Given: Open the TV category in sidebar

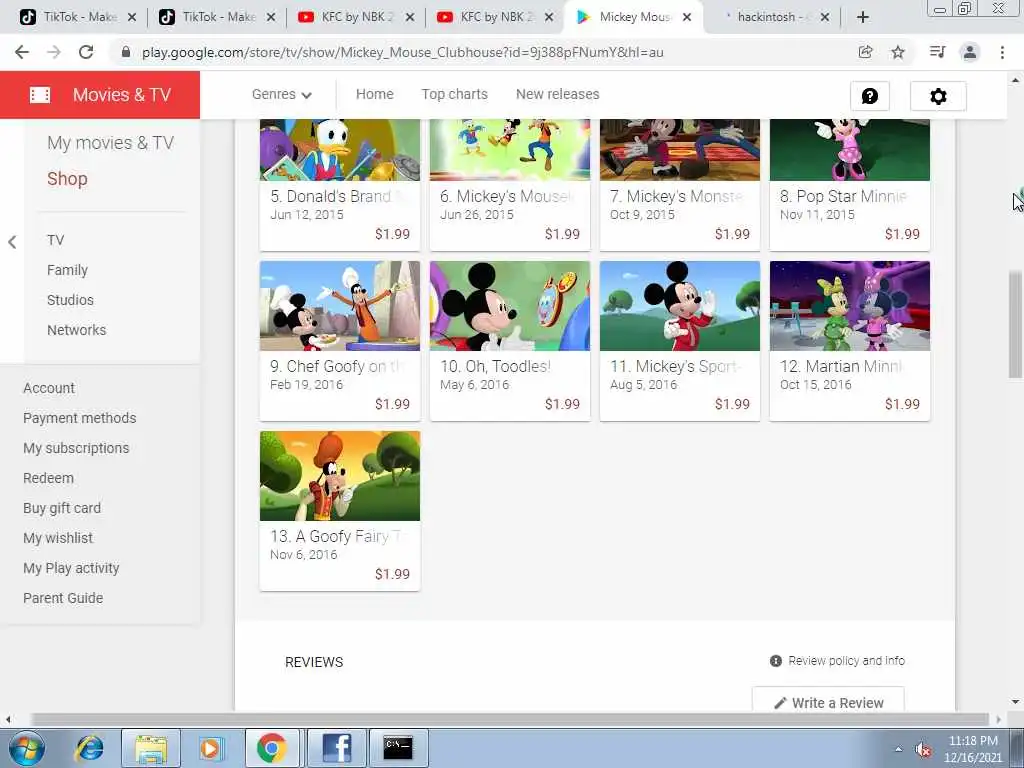Looking at the screenshot, I should tap(56, 240).
